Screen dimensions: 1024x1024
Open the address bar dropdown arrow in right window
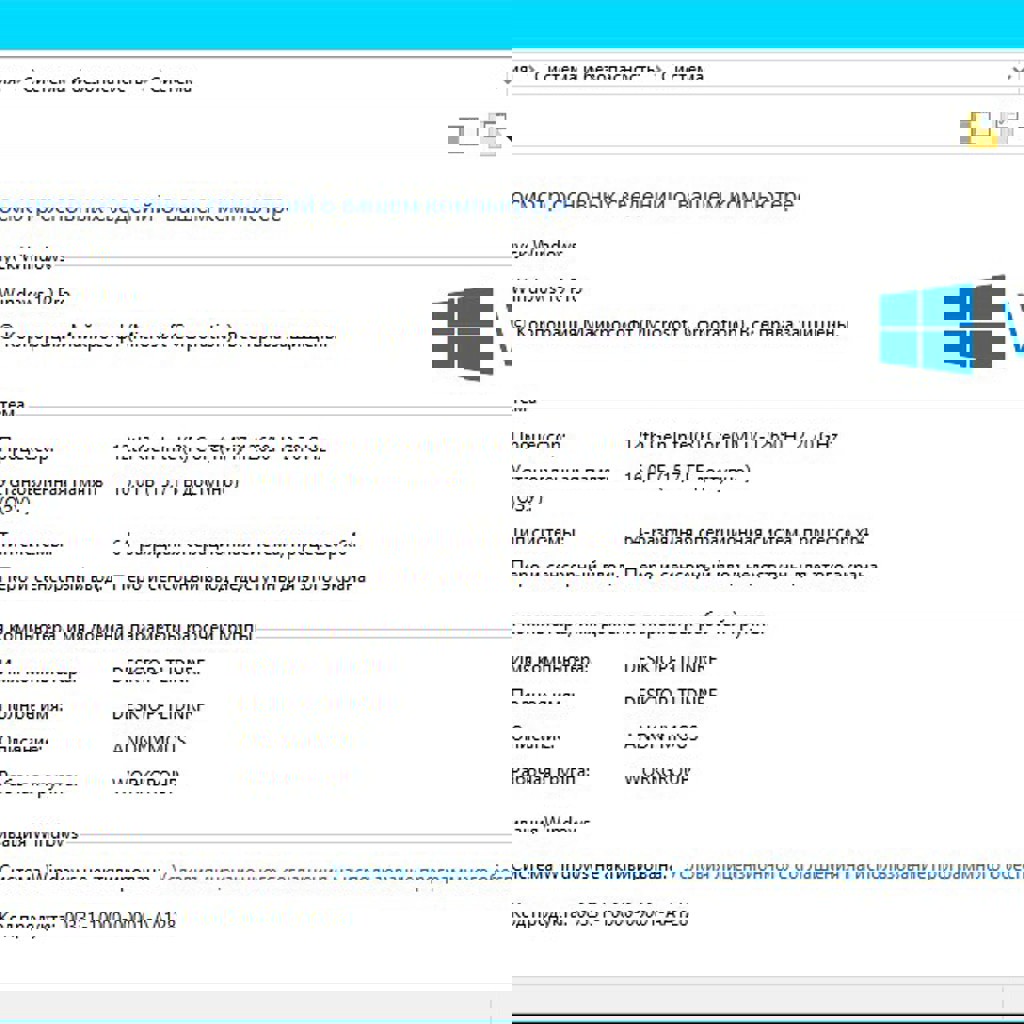pos(1016,75)
